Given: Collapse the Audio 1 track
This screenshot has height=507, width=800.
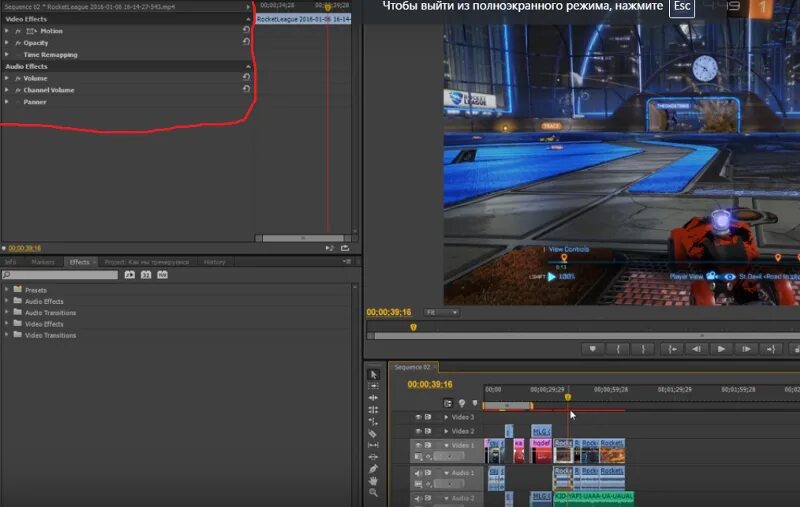Looking at the screenshot, I should click(x=446, y=473).
